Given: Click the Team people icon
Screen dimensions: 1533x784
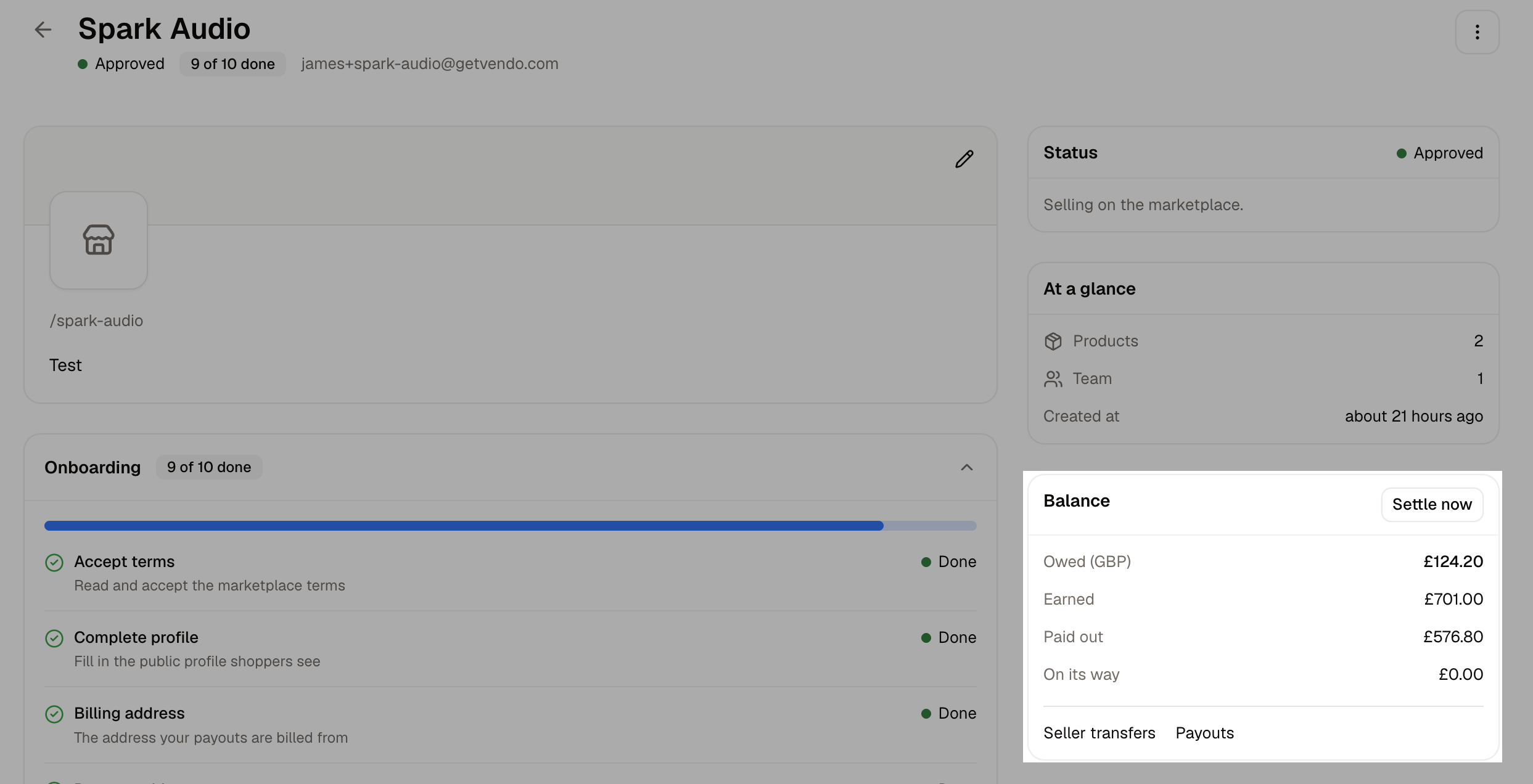Looking at the screenshot, I should click(x=1053, y=379).
